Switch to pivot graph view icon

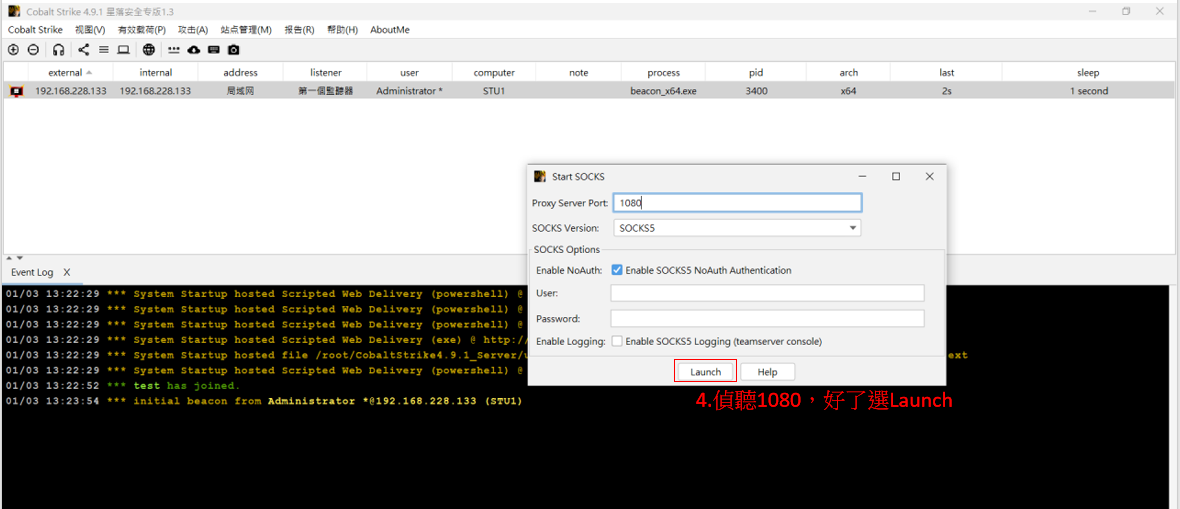tap(84, 50)
